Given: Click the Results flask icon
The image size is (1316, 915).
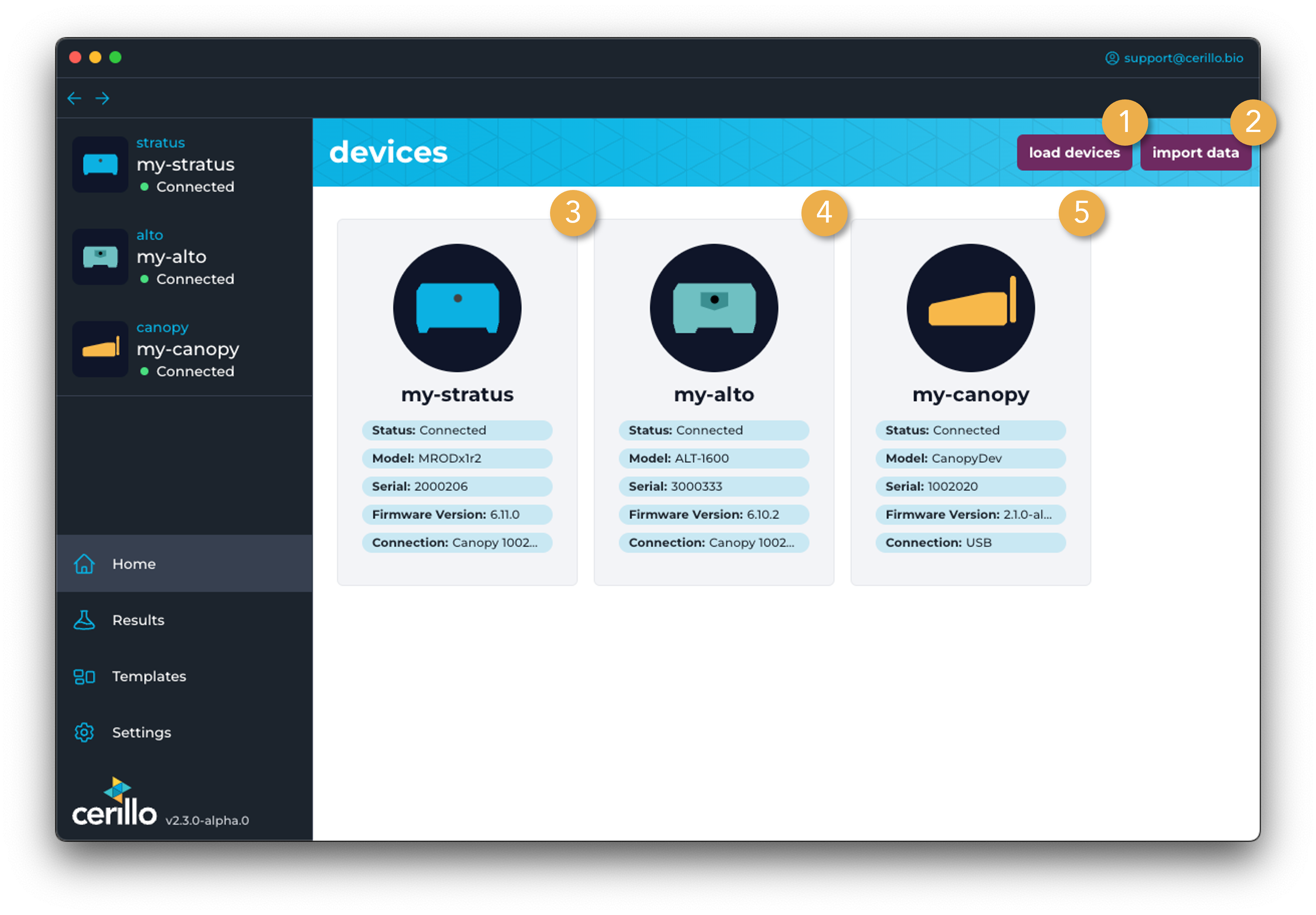Looking at the screenshot, I should 84,620.
